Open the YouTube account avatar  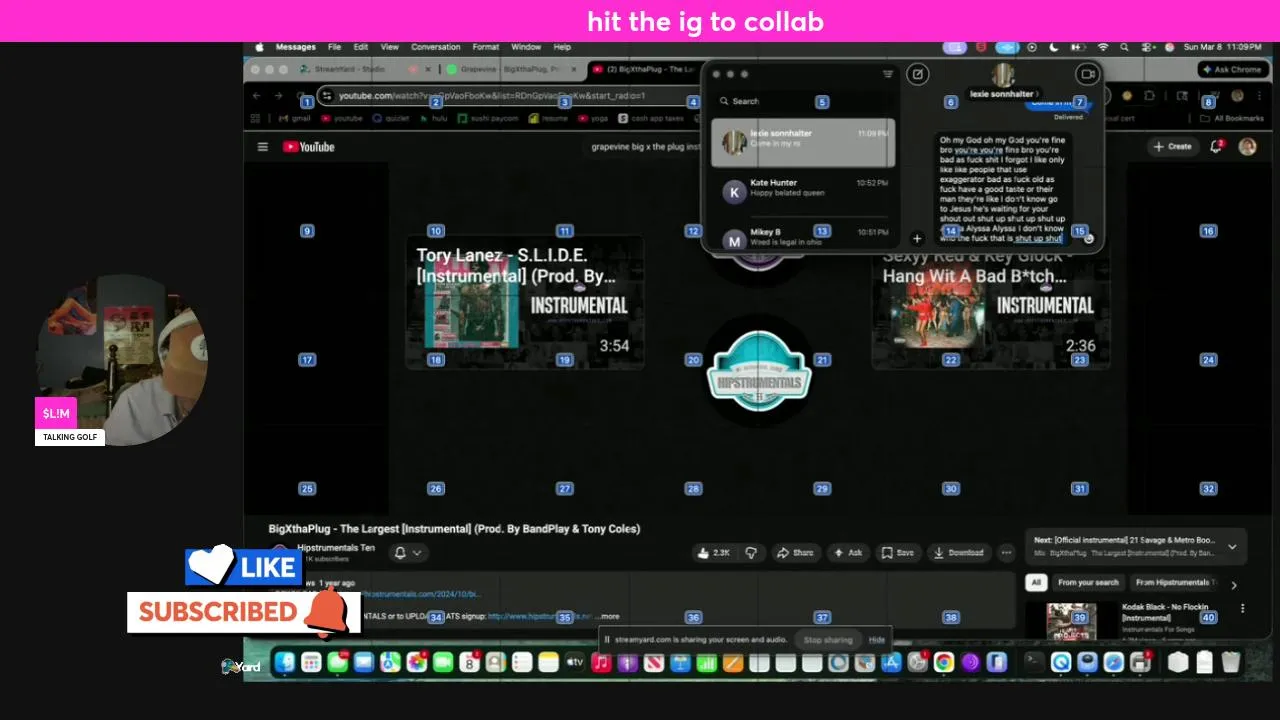[x=1247, y=146]
